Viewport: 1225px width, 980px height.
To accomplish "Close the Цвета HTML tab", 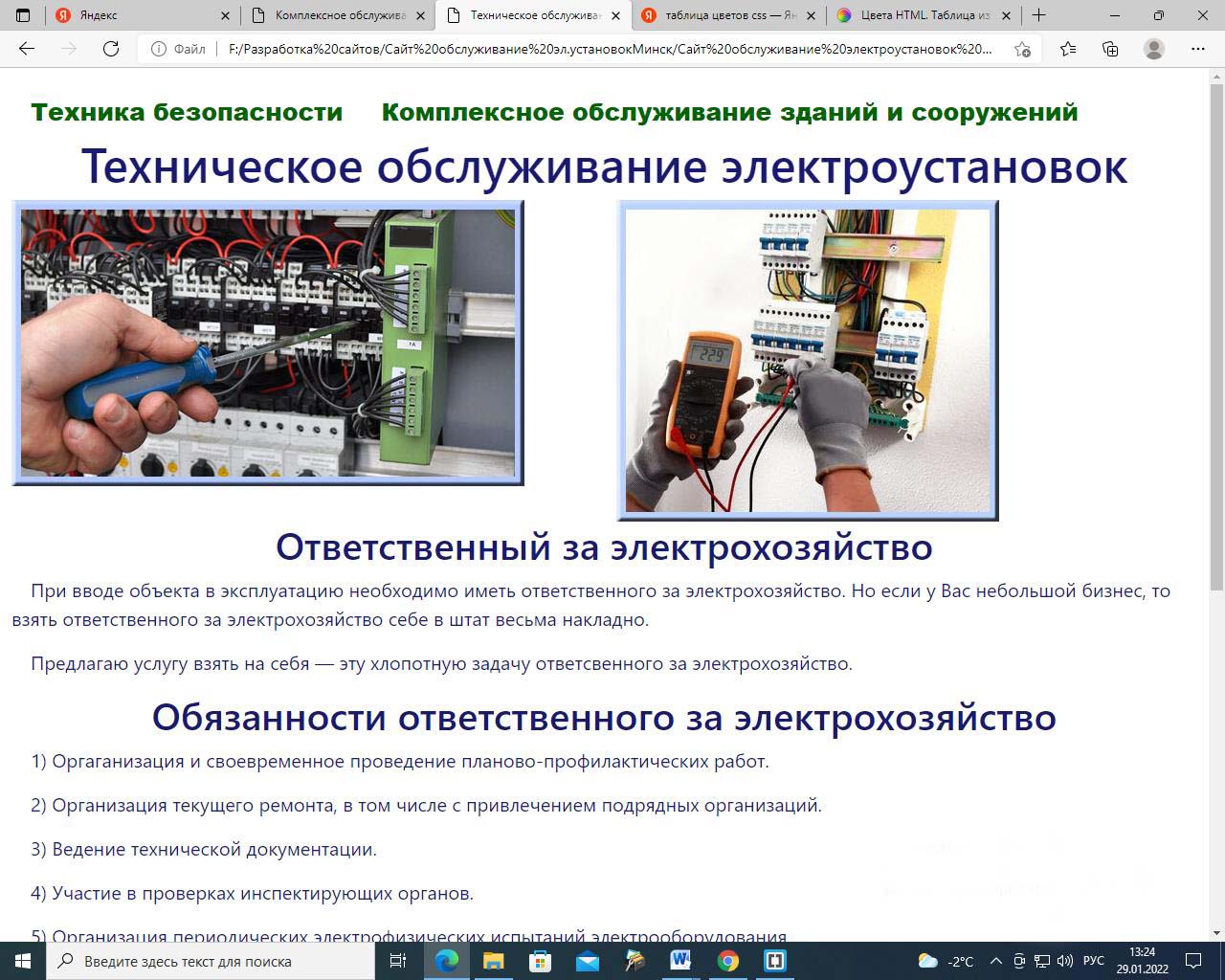I will [1006, 15].
